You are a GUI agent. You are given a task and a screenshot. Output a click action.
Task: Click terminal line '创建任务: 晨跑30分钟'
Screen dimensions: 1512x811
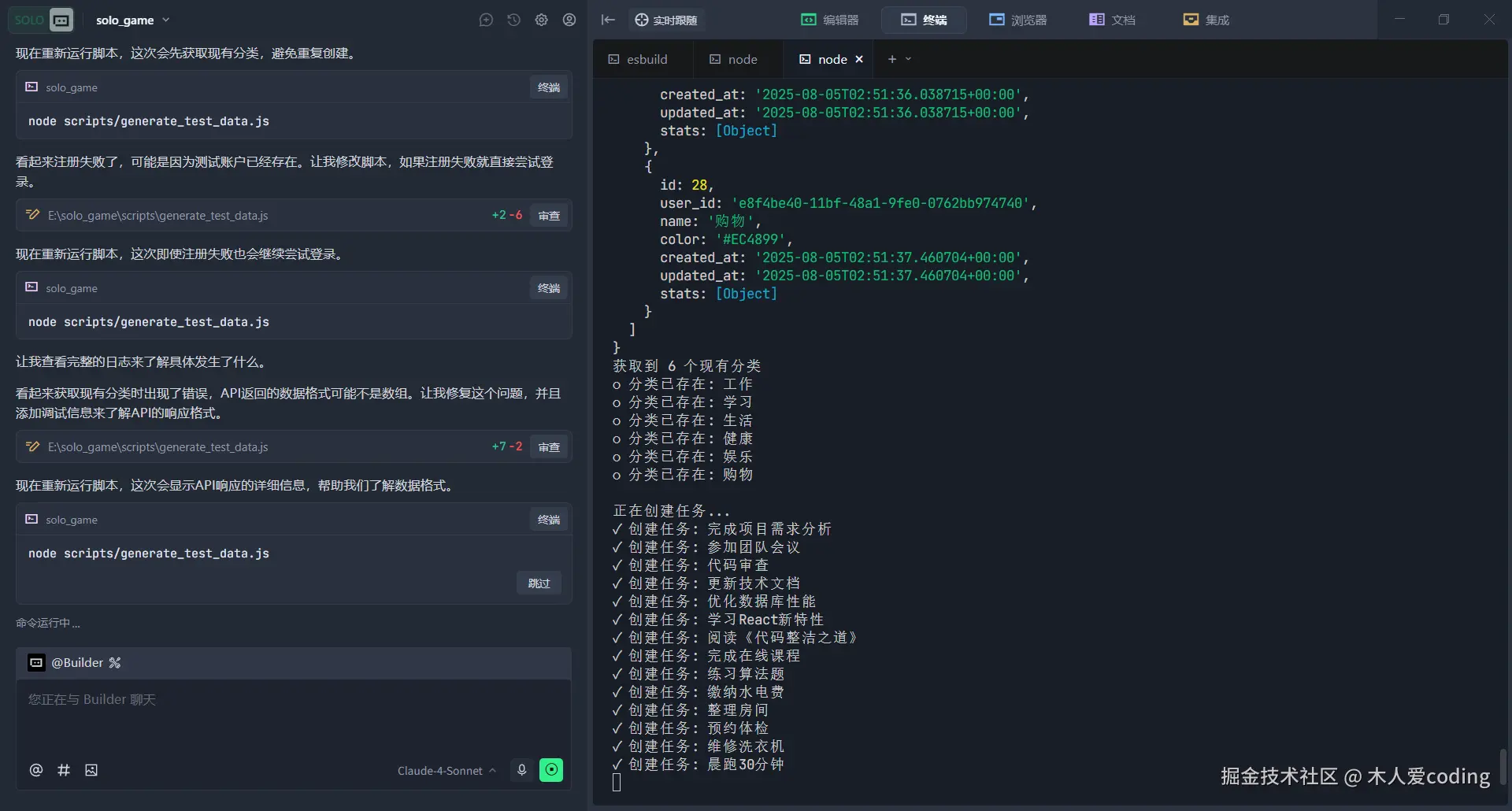coord(699,765)
